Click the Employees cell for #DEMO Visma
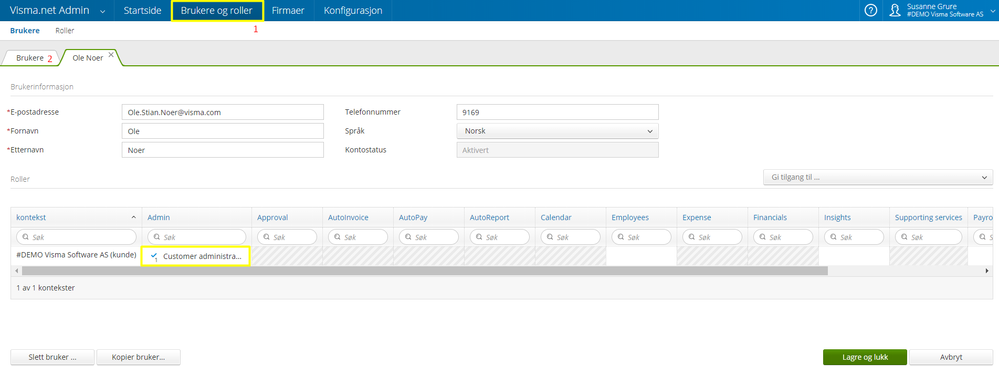Image resolution: width=999 pixels, height=372 pixels. [x=641, y=256]
